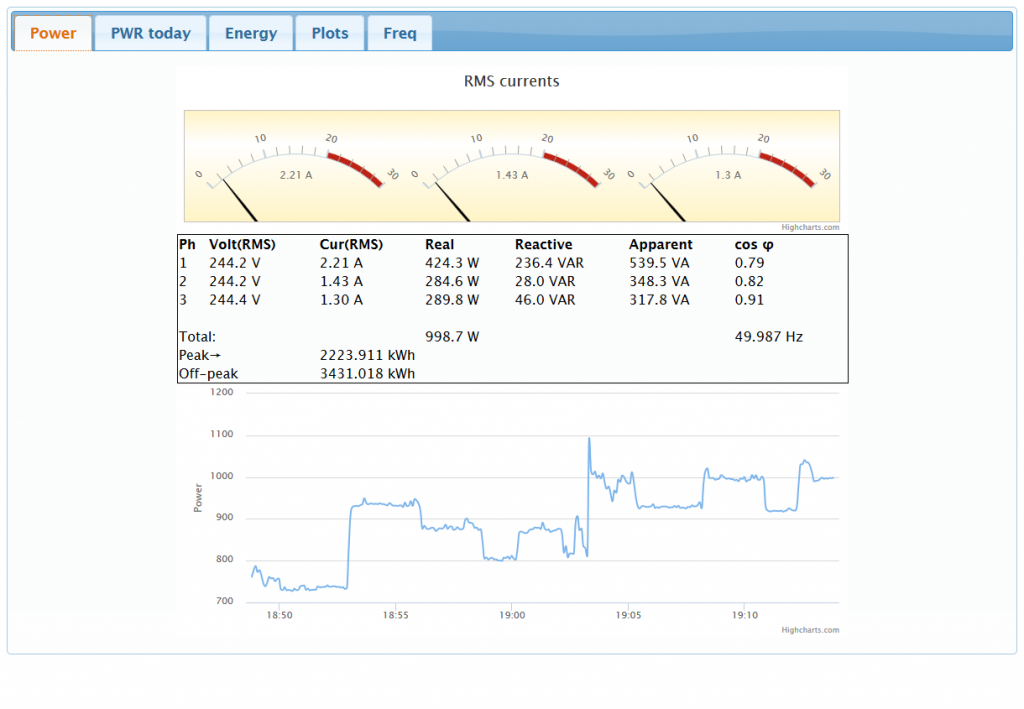Open the PWR today tab
The height and width of the screenshot is (709, 1024).
coord(151,33)
